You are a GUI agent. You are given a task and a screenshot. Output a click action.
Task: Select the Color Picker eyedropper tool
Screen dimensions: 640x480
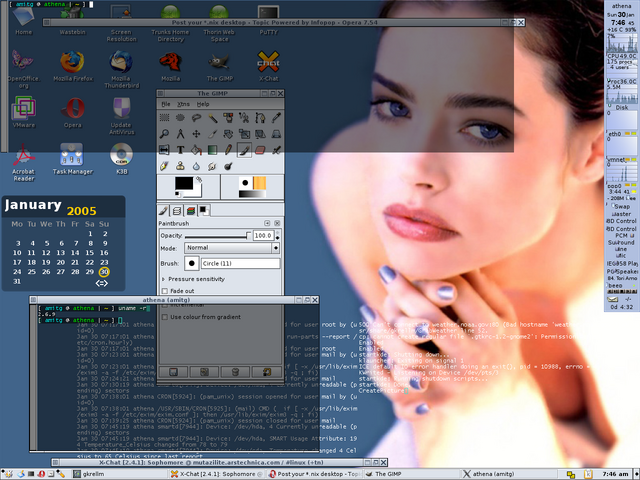pyautogui.click(x=276, y=118)
